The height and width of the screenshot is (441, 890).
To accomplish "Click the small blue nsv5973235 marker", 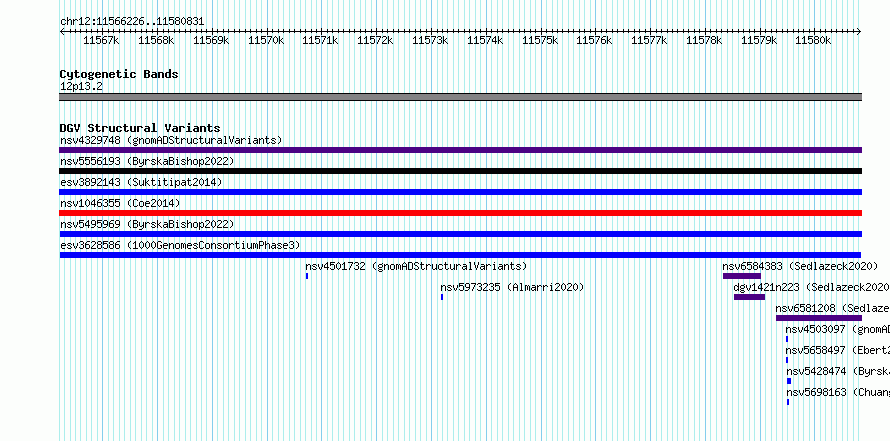I will point(442,297).
